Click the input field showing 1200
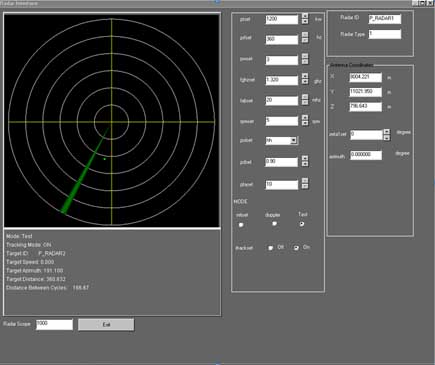Viewport: 435px width, 365px height. [282, 19]
